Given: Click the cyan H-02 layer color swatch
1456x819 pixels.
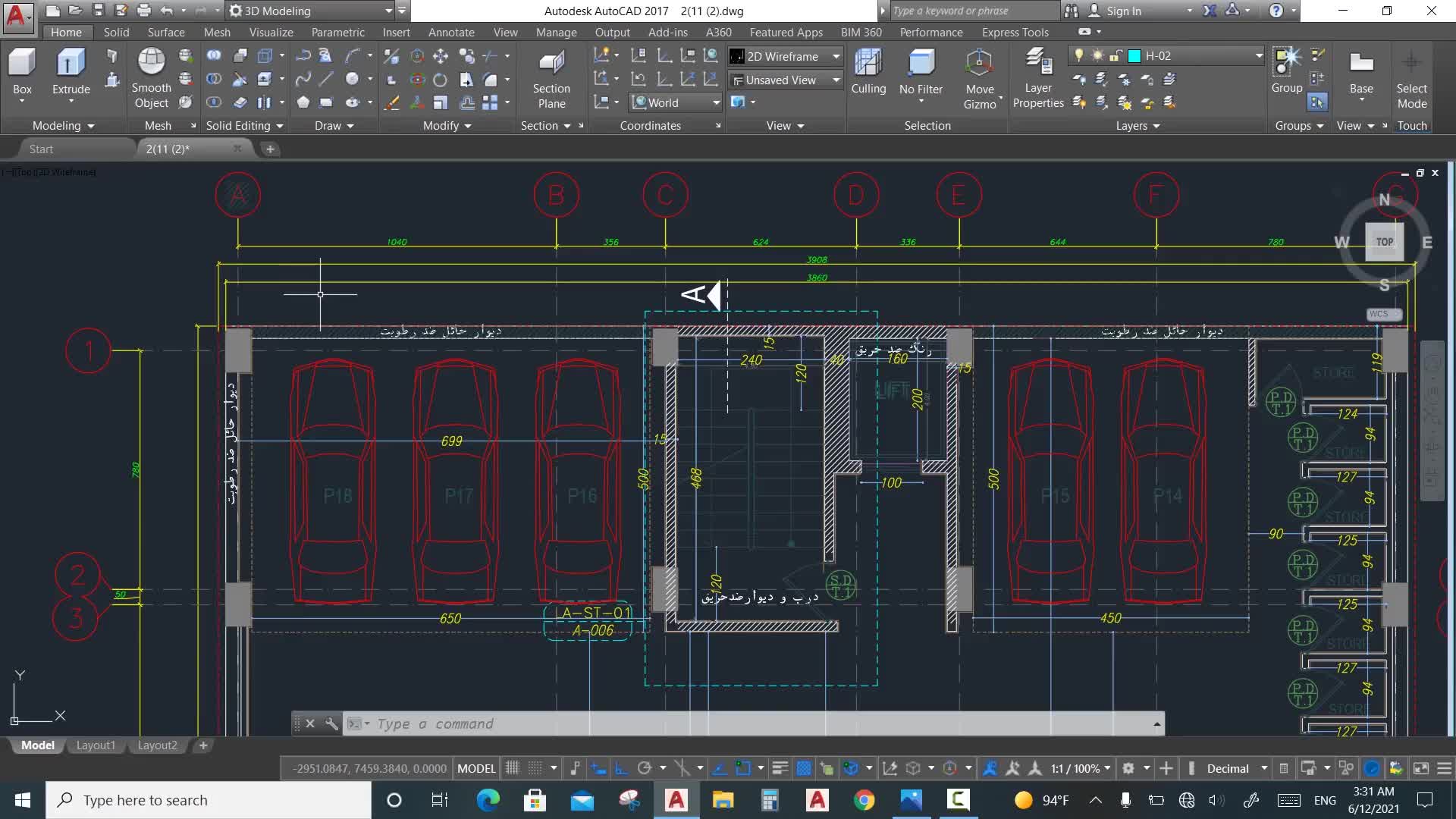Looking at the screenshot, I should [x=1134, y=55].
